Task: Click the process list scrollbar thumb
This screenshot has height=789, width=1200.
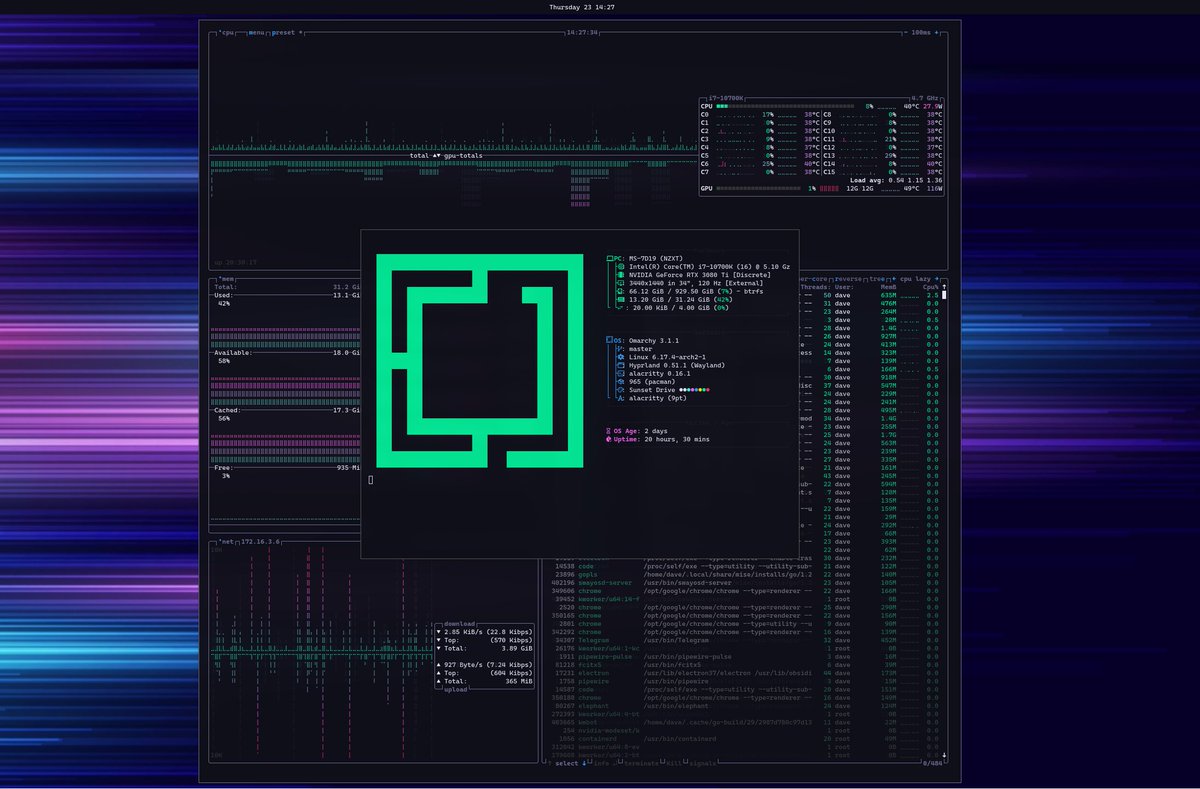Action: [x=943, y=296]
